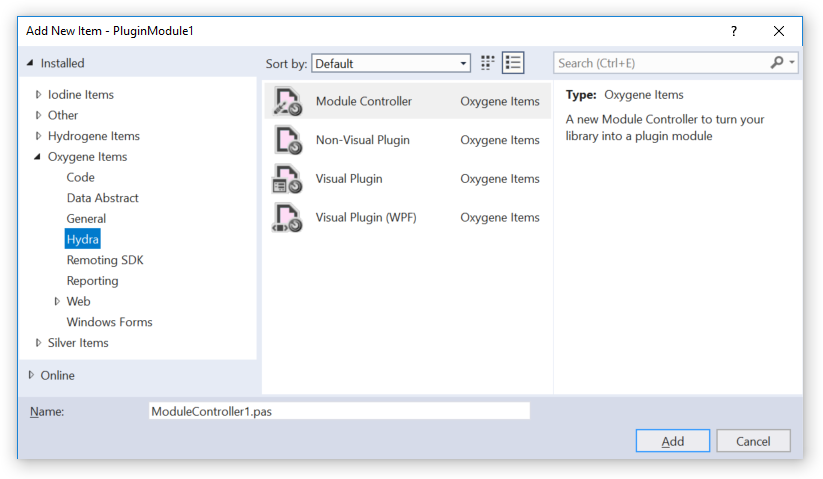Select the Code category
This screenshot has width=823, height=479.
coord(80,177)
